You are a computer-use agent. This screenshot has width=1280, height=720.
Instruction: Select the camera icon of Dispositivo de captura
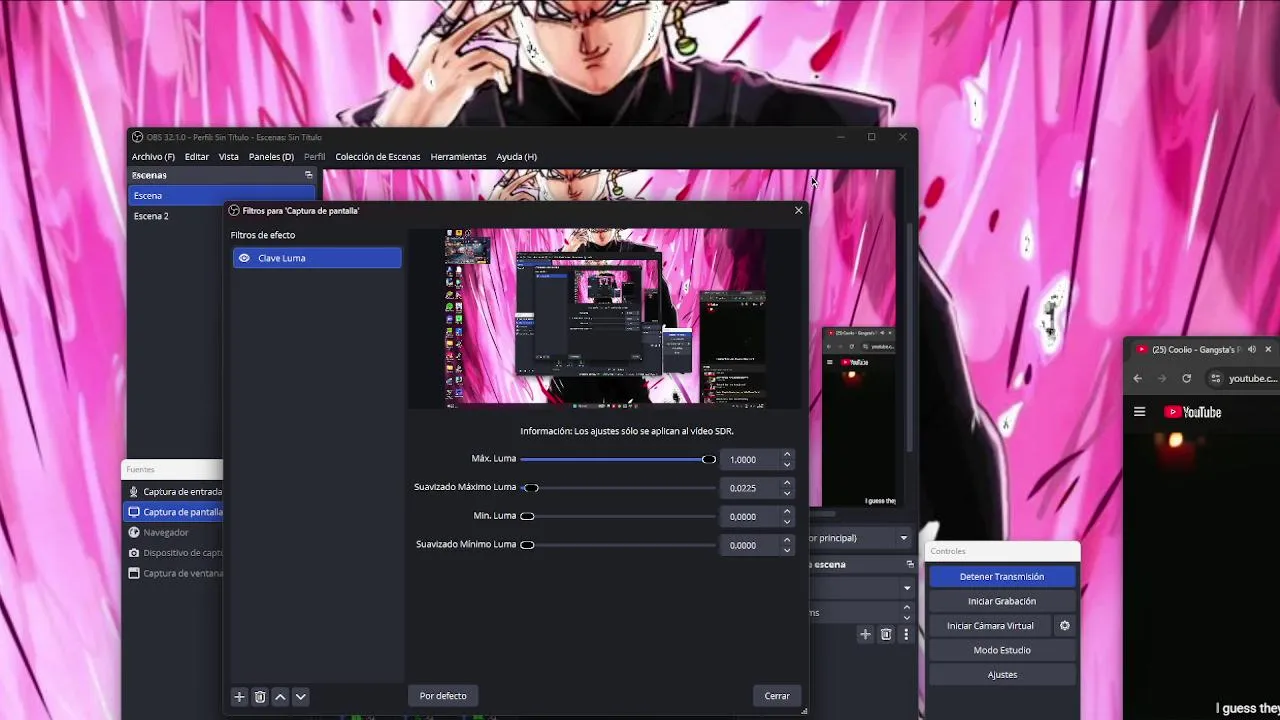point(134,553)
